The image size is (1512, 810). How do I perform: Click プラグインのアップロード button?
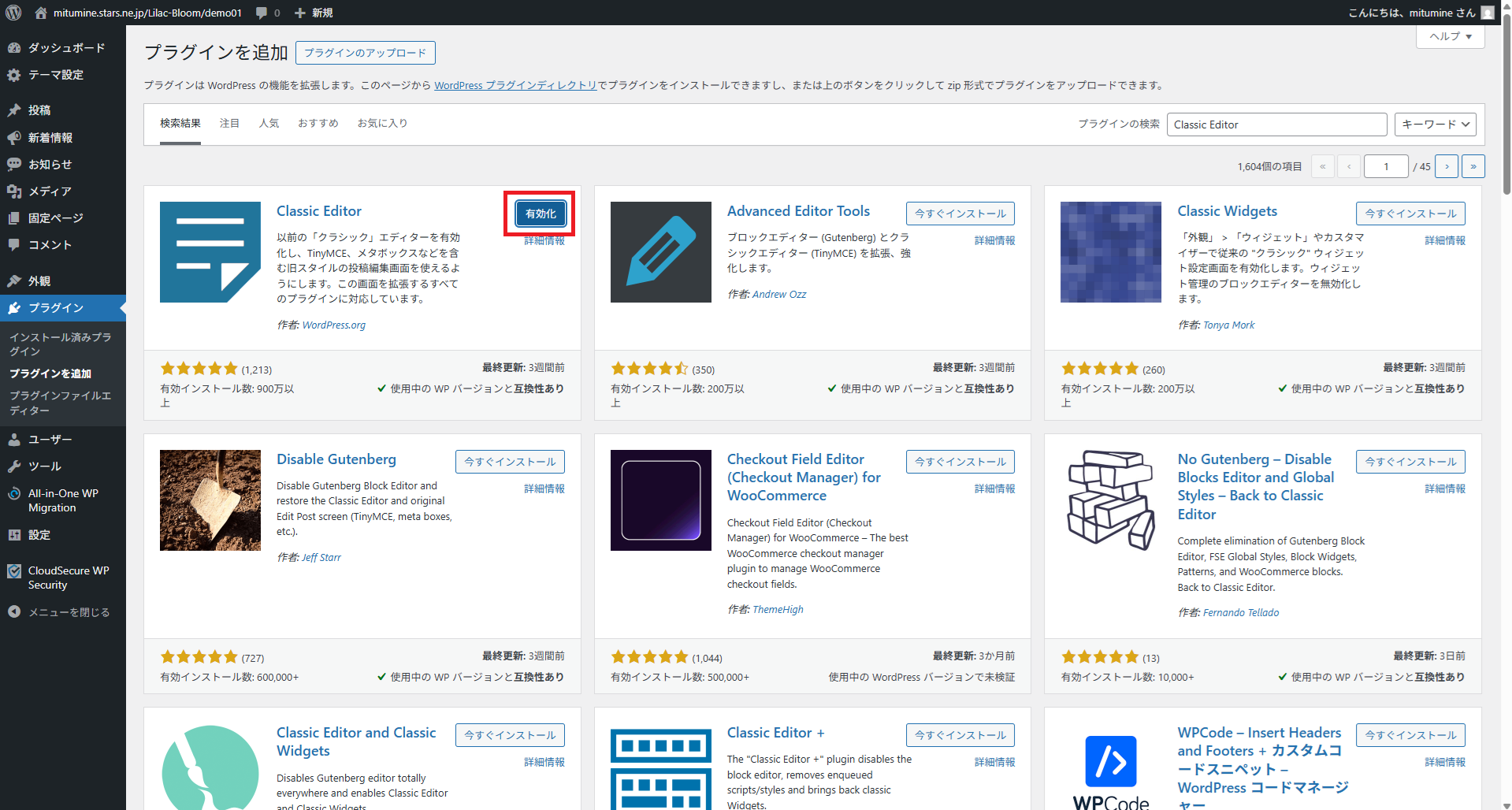[x=365, y=53]
